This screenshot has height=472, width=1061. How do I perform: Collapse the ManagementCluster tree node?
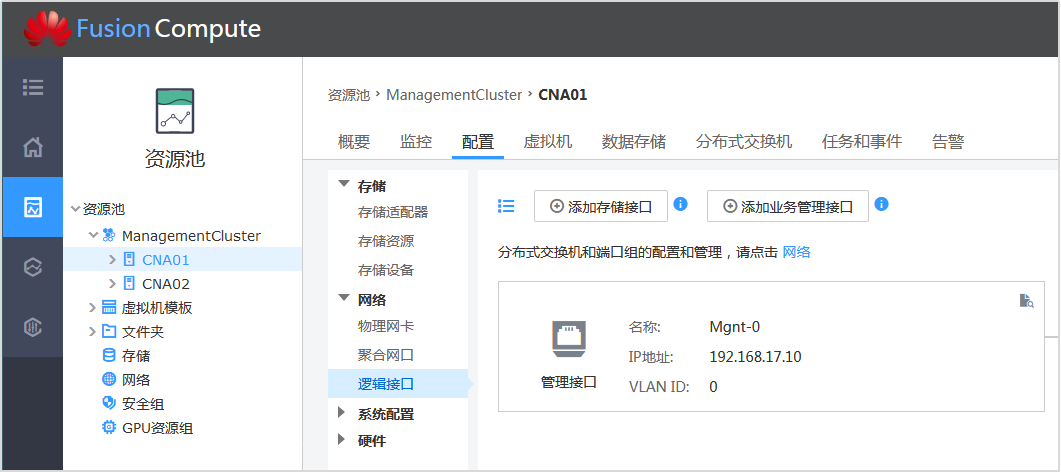[93, 236]
